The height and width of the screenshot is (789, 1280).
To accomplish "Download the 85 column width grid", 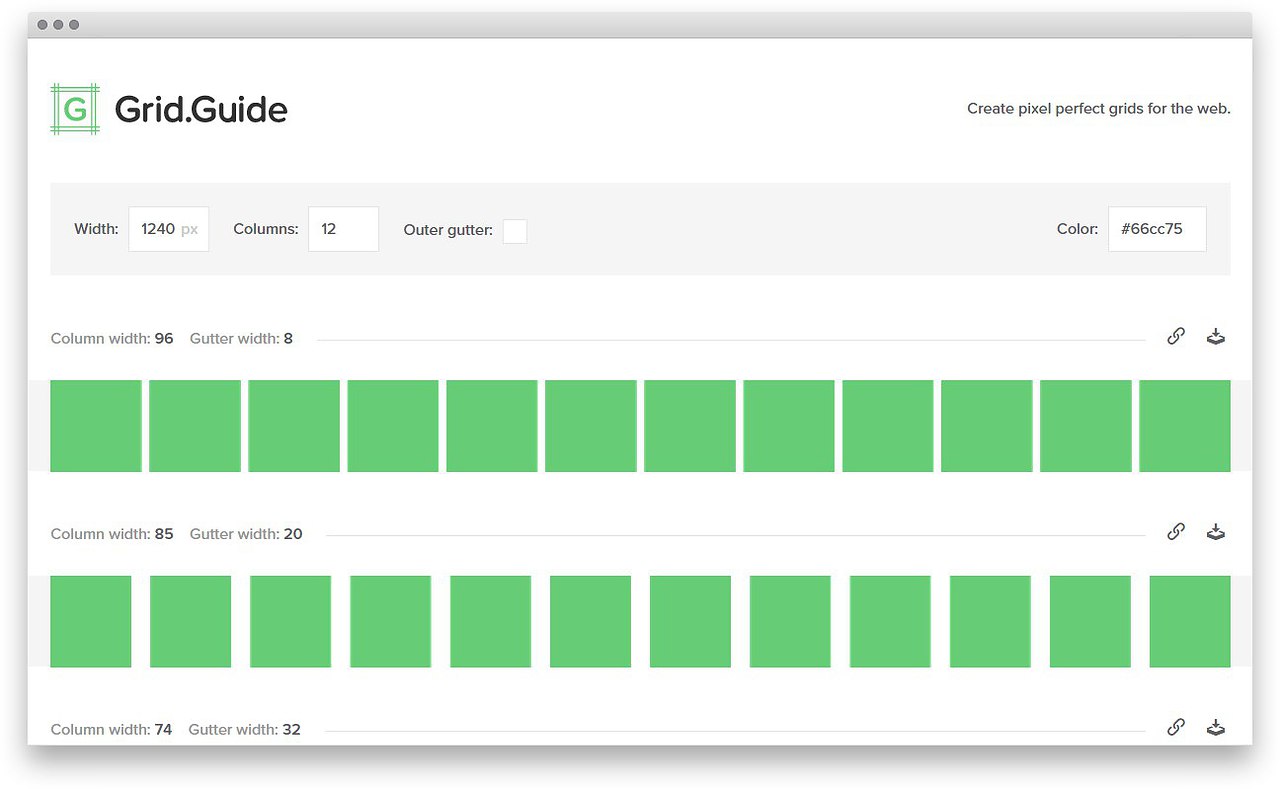I will tap(1215, 532).
